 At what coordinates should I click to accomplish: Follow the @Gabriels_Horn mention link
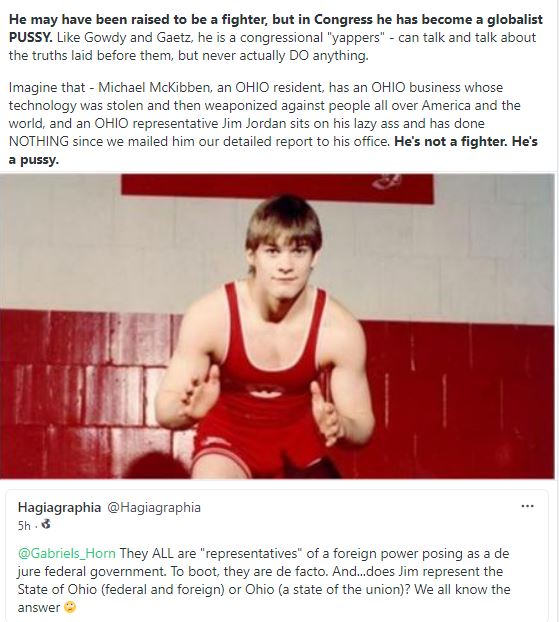point(67,553)
